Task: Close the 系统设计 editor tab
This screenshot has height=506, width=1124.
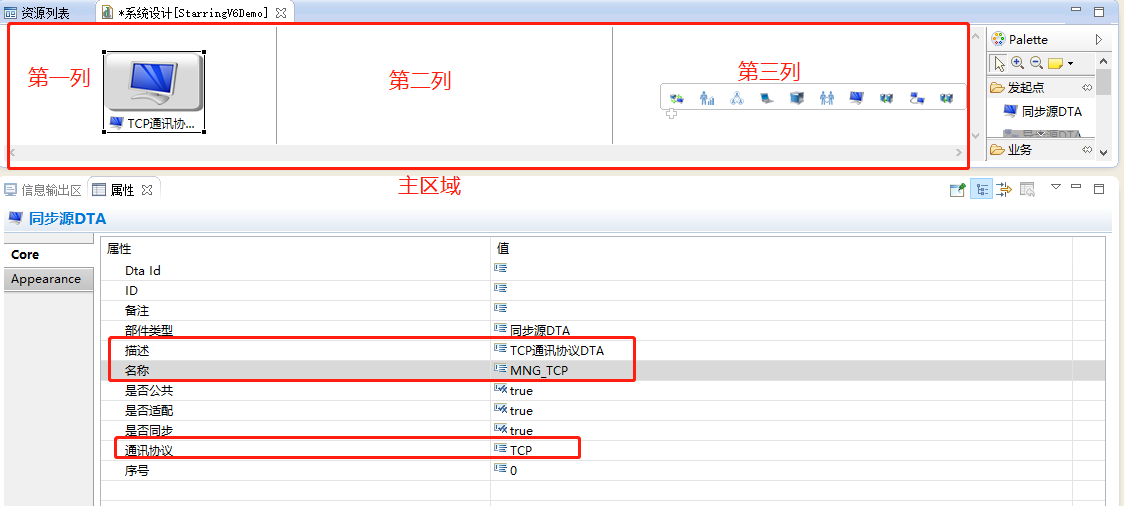Action: pos(281,13)
